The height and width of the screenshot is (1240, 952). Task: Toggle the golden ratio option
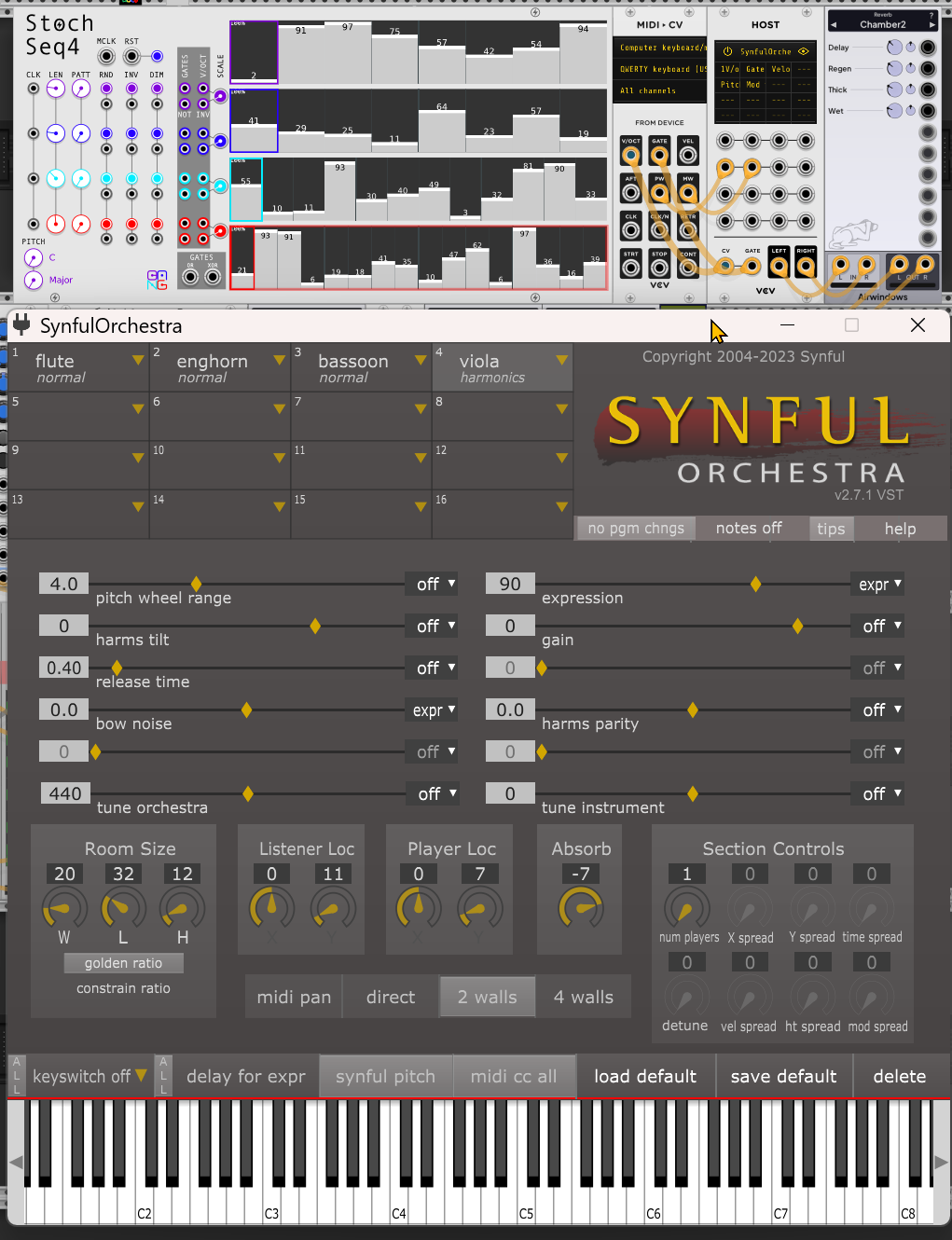[x=123, y=963]
